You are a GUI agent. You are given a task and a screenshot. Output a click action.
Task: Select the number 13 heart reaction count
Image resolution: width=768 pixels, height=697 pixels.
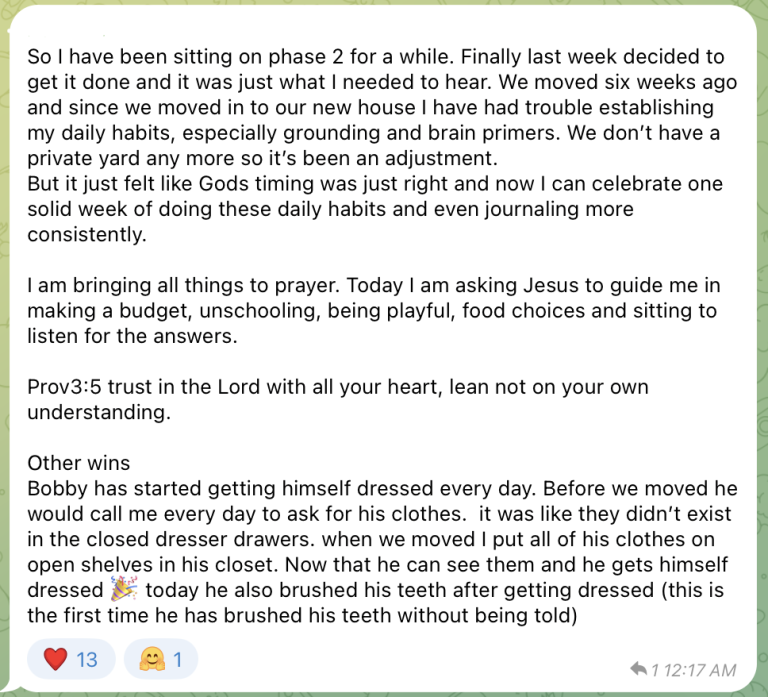[87, 660]
